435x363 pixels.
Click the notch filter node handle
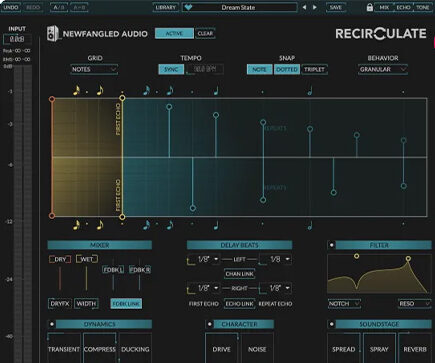tap(357, 256)
